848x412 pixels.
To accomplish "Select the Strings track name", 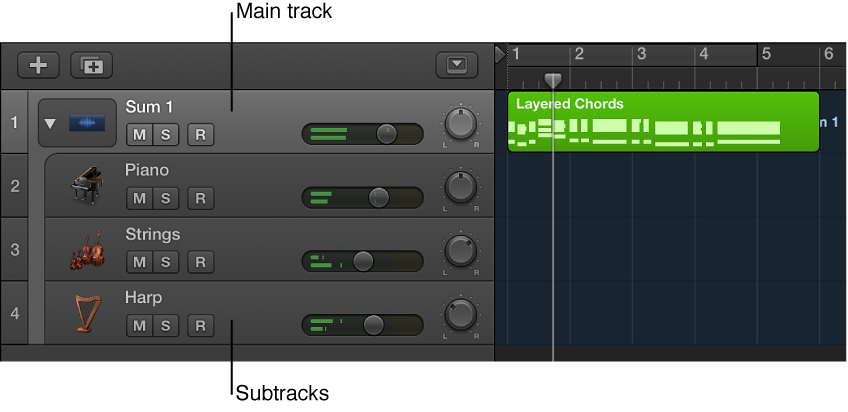I will pos(153,234).
